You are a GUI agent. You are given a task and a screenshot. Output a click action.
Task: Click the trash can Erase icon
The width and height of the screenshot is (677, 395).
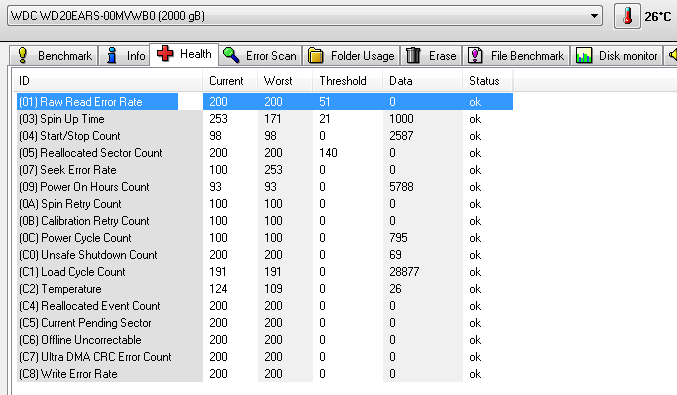tap(413, 55)
